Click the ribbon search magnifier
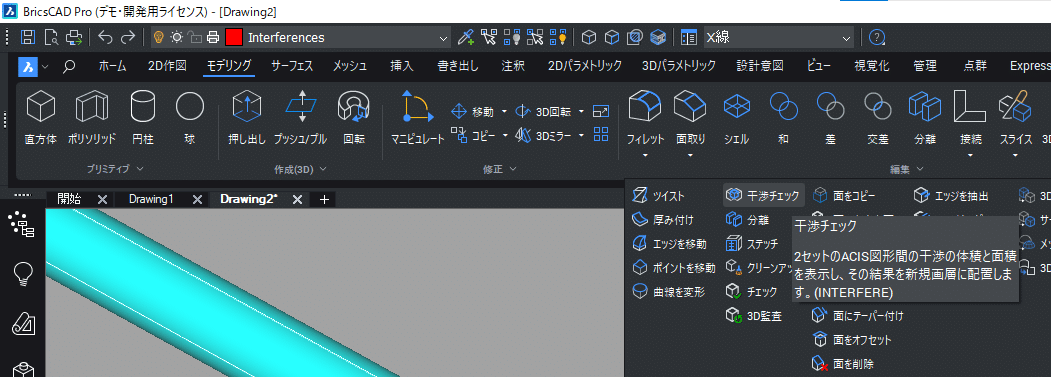The width and height of the screenshot is (1051, 377). click(x=68, y=66)
